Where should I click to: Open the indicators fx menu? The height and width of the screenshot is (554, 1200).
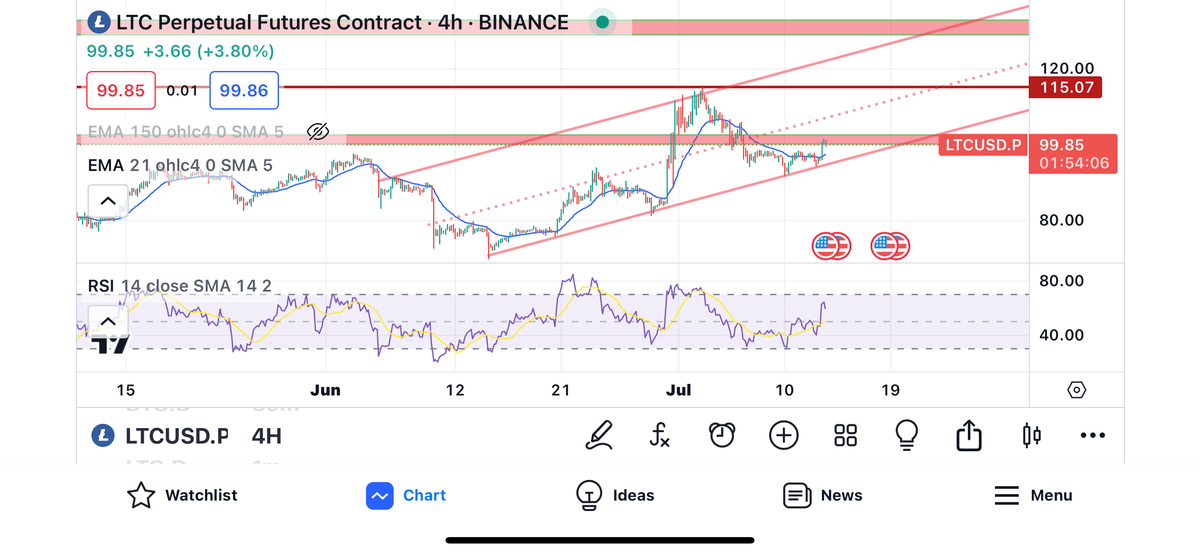(x=659, y=435)
